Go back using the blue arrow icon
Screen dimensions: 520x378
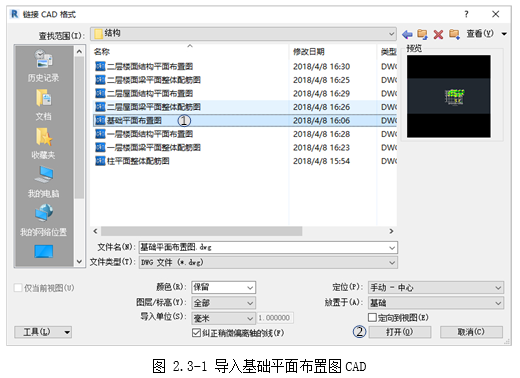407,34
